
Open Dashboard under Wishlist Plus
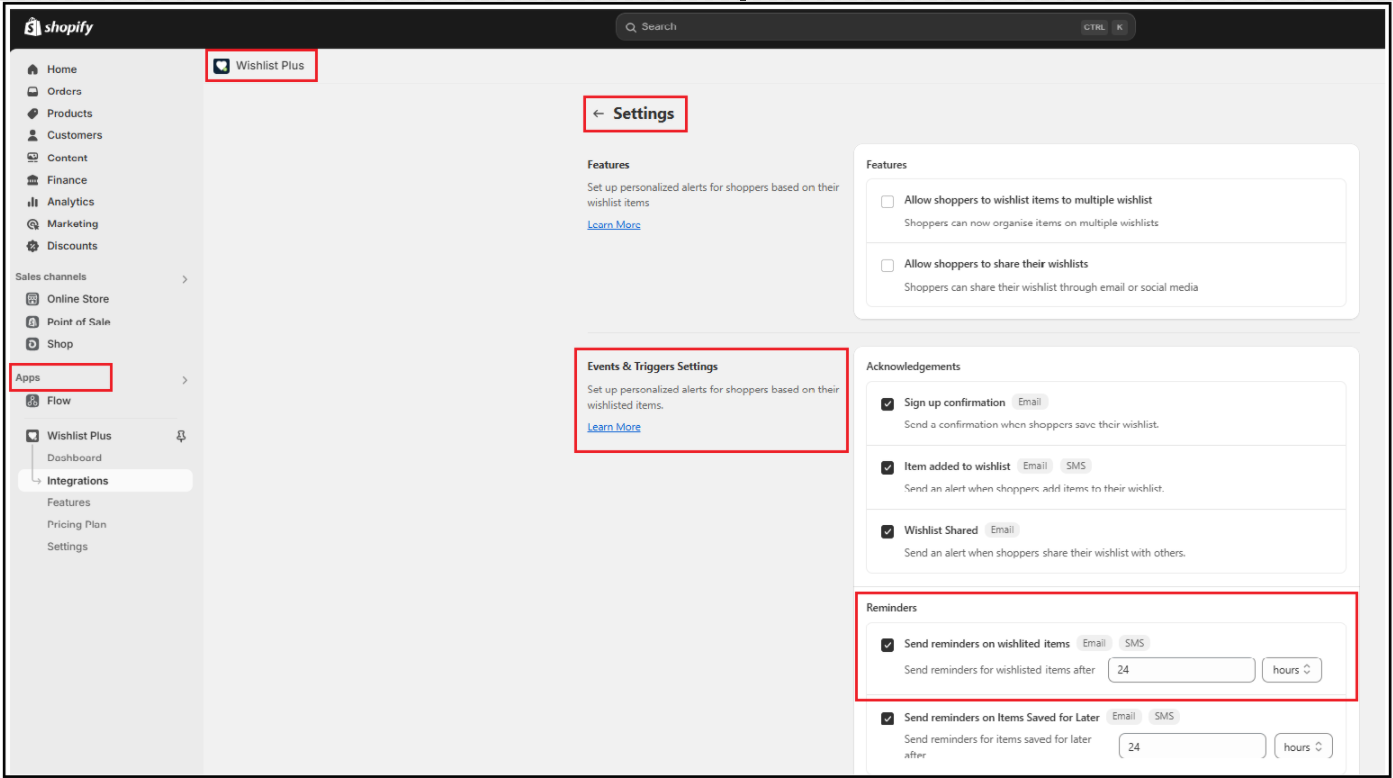(x=74, y=458)
